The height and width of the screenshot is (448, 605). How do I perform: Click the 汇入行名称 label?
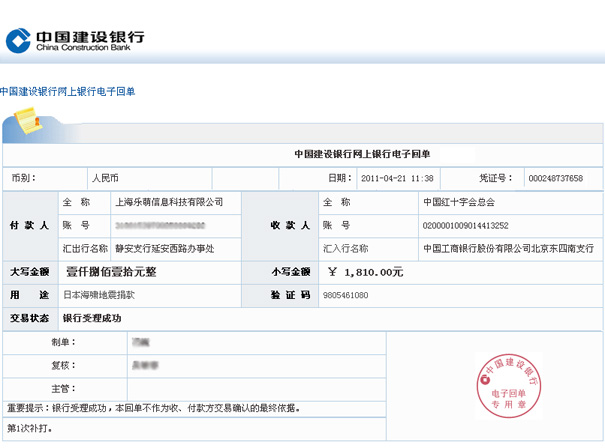[x=346, y=249]
